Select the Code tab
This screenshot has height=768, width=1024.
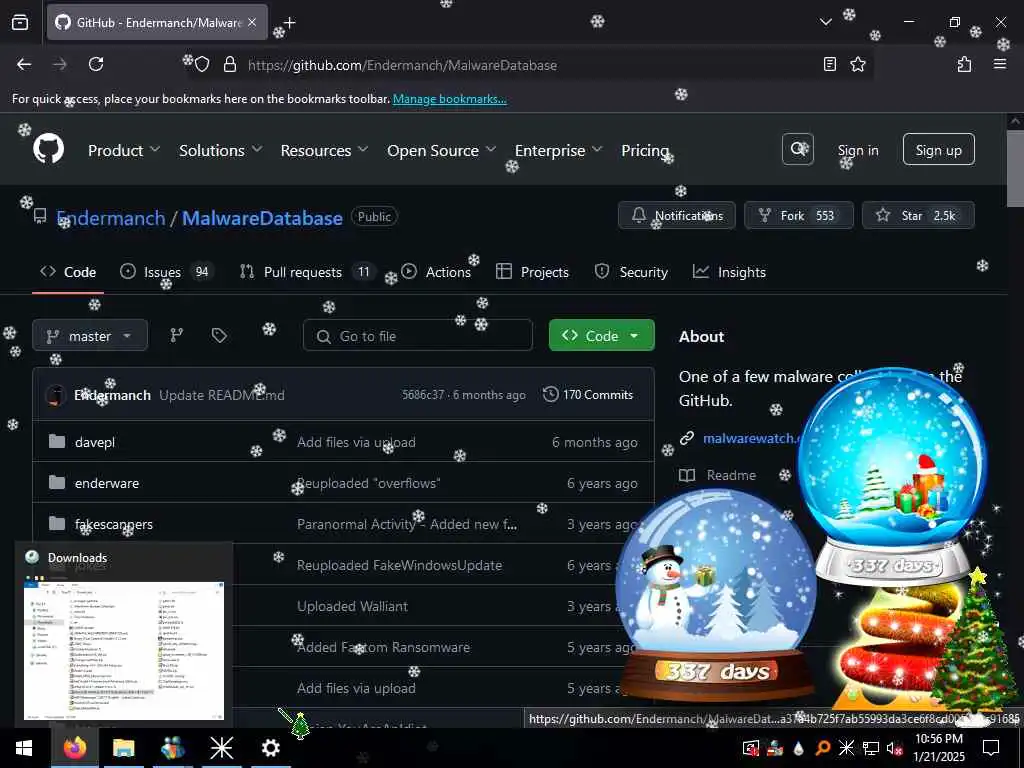(68, 272)
